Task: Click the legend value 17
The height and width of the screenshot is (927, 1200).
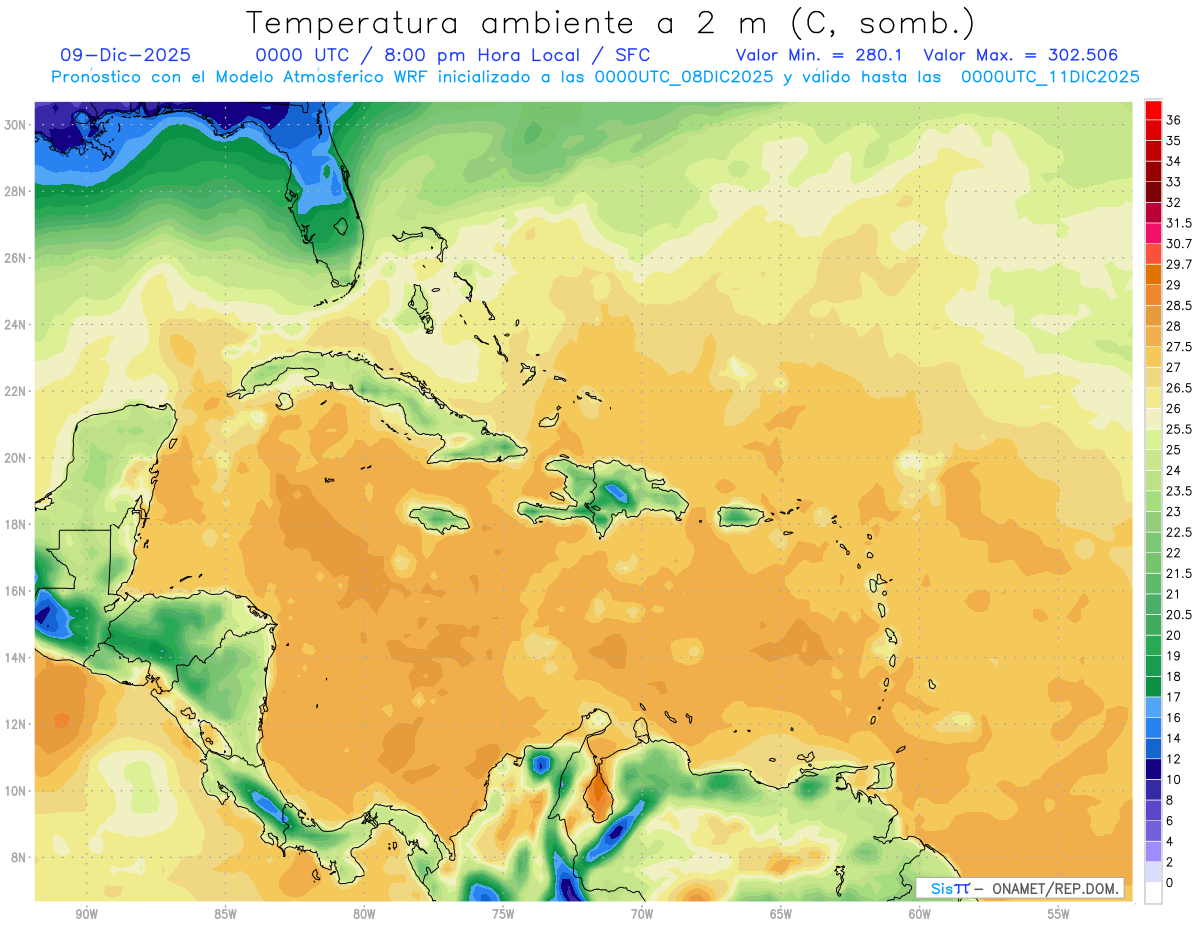Action: point(1174,697)
